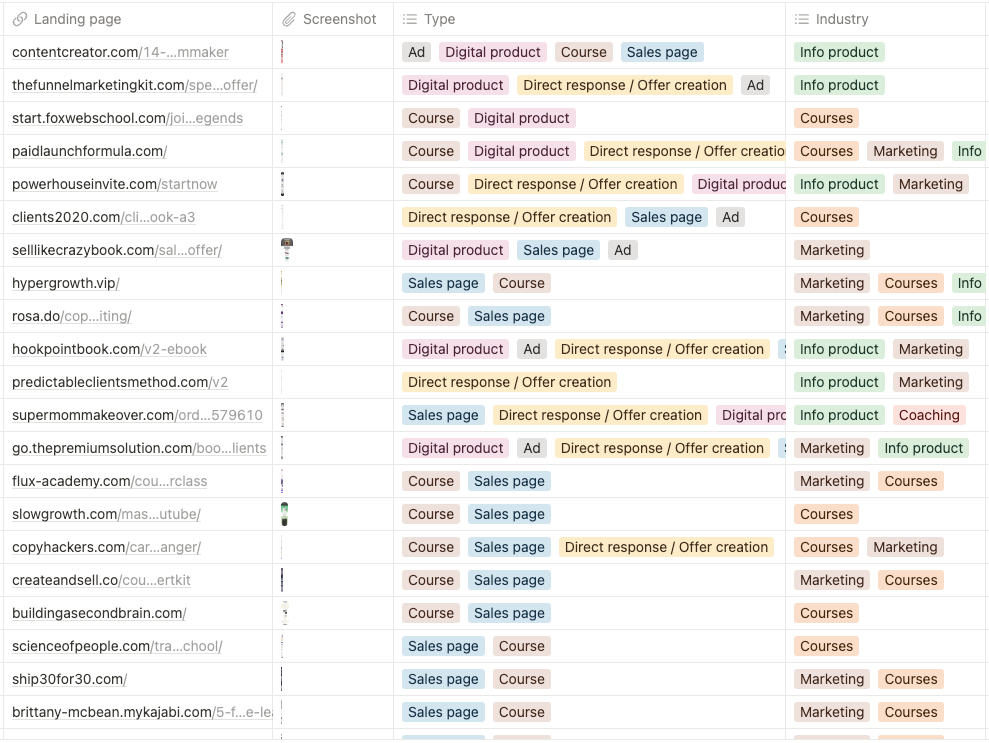This screenshot has width=989, height=743.
Task: Click Courses tag in start.foxwebschool.com row
Action: (826, 118)
